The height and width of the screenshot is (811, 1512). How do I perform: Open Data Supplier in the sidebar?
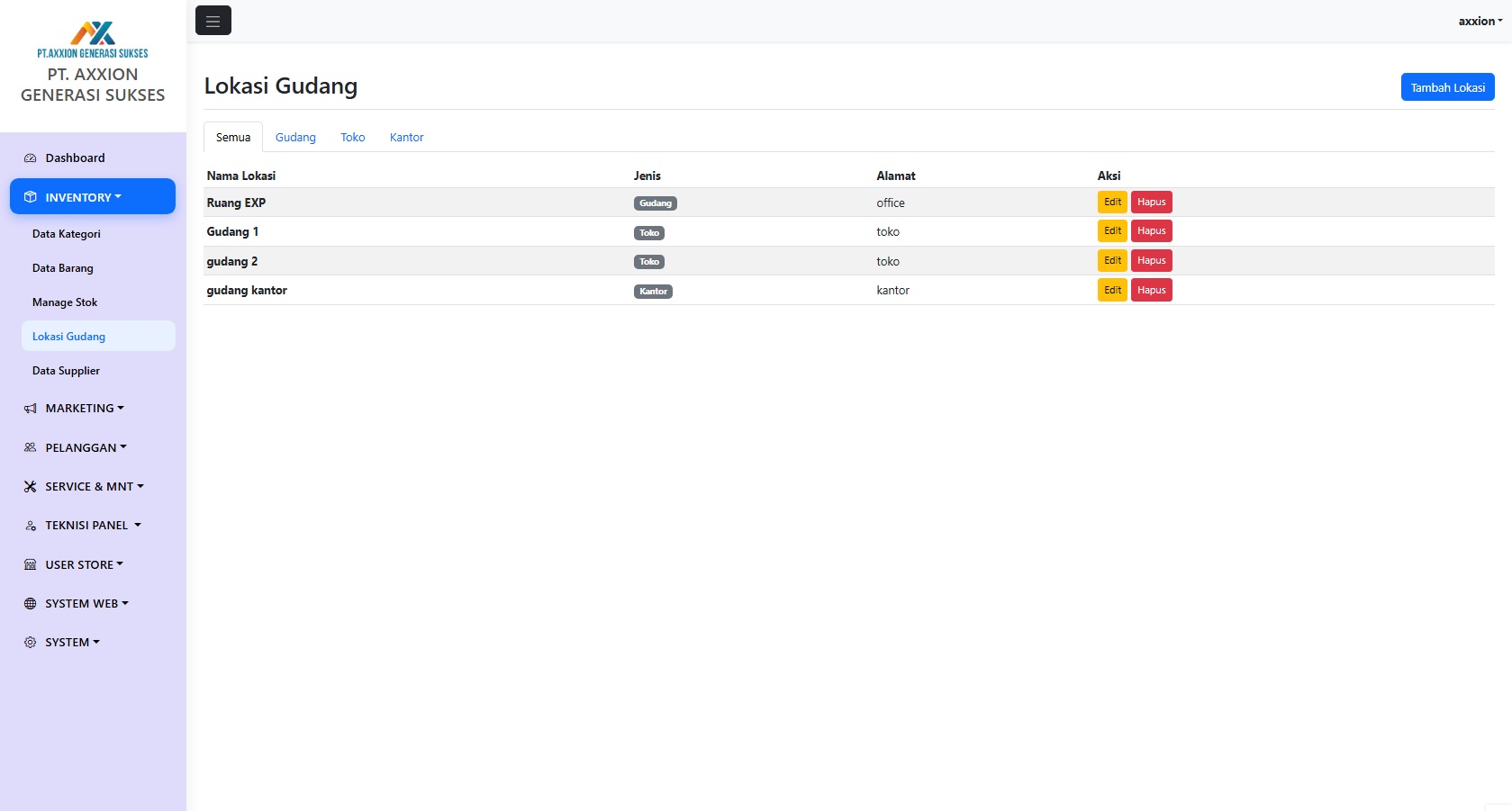click(x=98, y=370)
